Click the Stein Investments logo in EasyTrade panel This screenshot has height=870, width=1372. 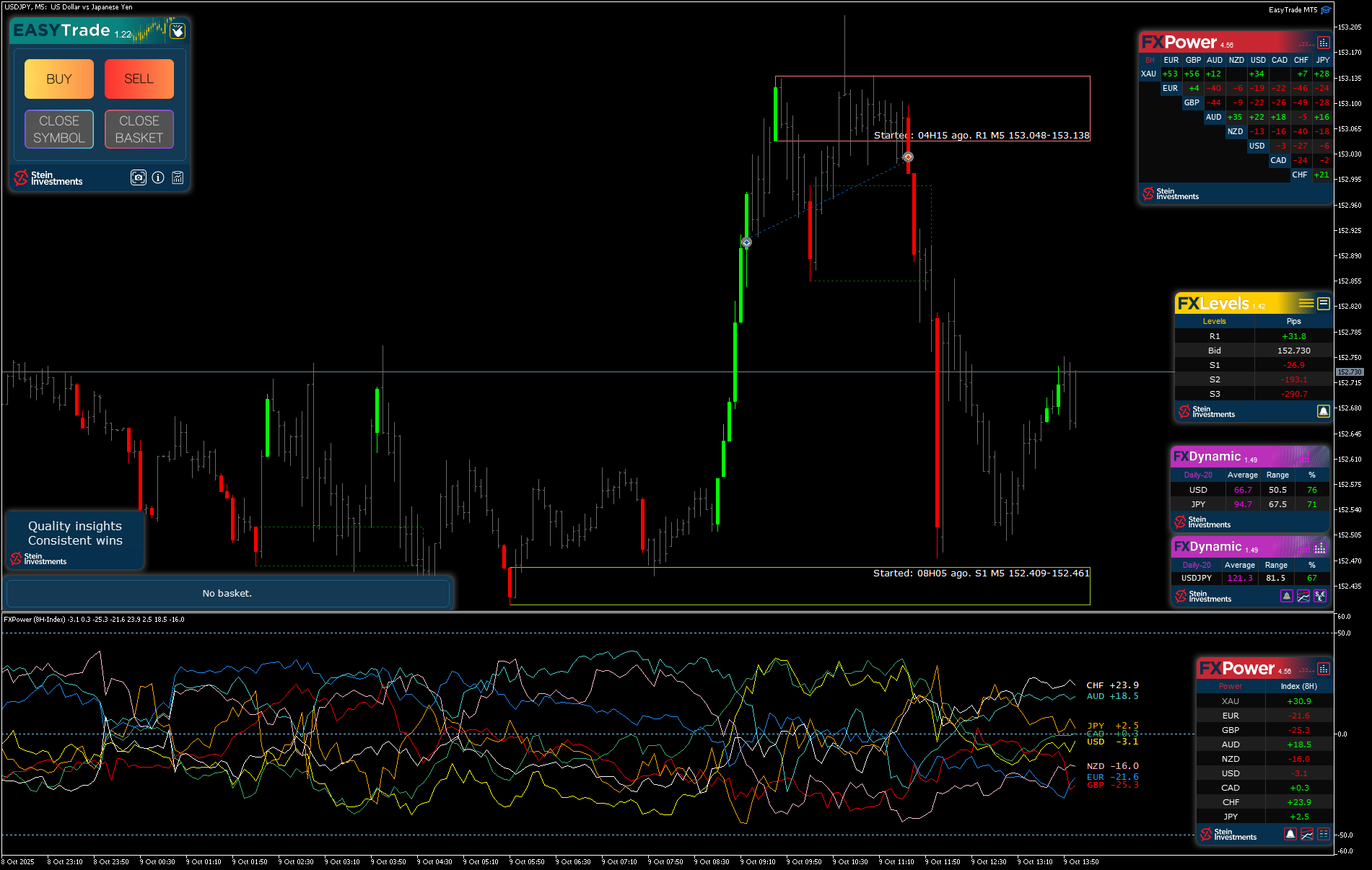48,178
